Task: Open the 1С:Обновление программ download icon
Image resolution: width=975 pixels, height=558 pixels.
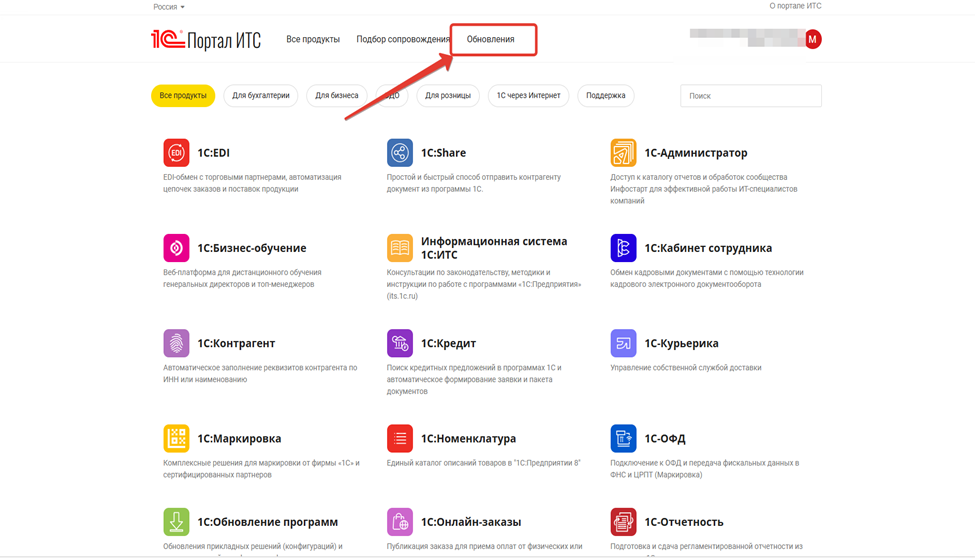Action: coord(176,522)
